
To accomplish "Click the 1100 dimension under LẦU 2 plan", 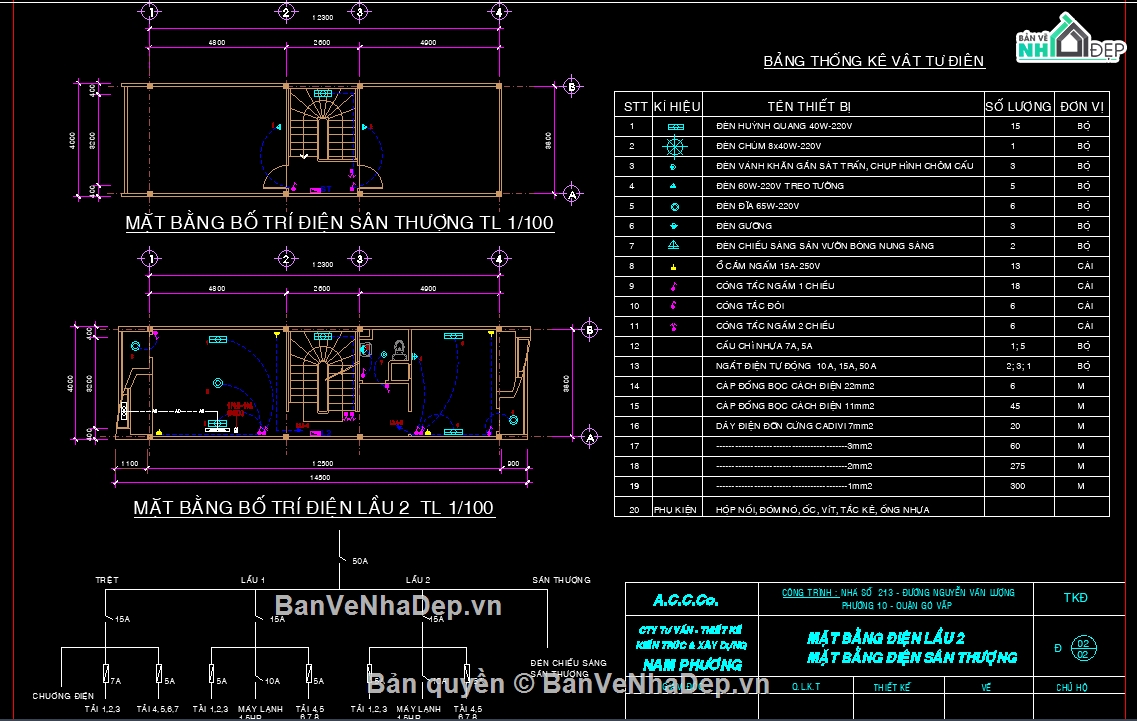I will (130, 464).
